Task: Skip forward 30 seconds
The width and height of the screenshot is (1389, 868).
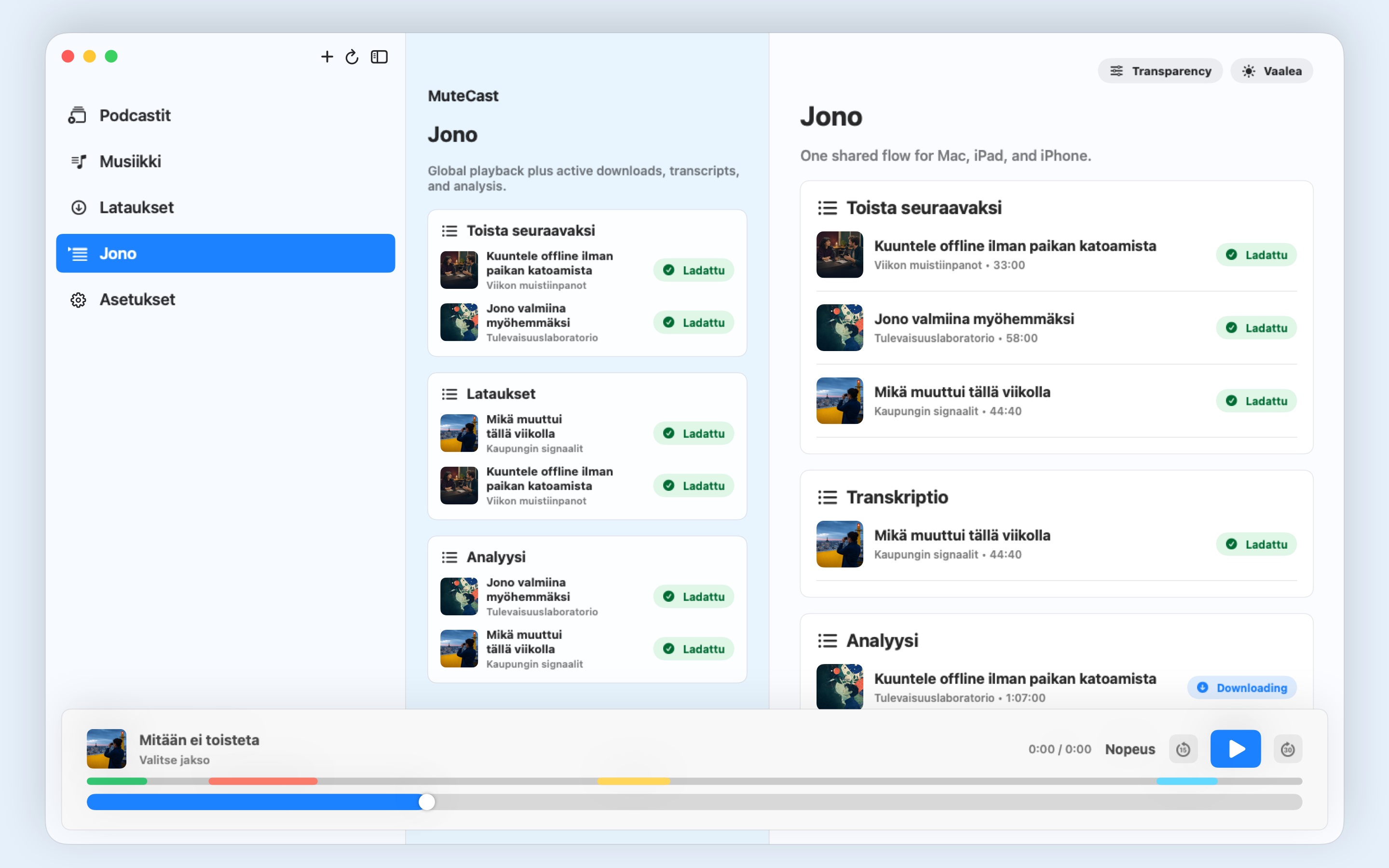Action: pyautogui.click(x=1287, y=748)
